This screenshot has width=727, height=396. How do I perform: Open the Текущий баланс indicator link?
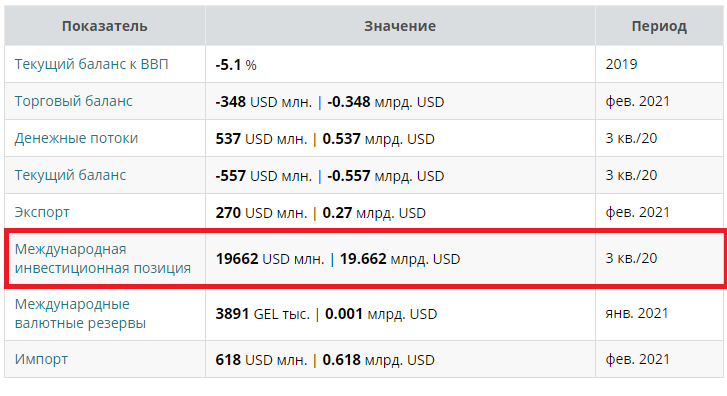[70, 175]
